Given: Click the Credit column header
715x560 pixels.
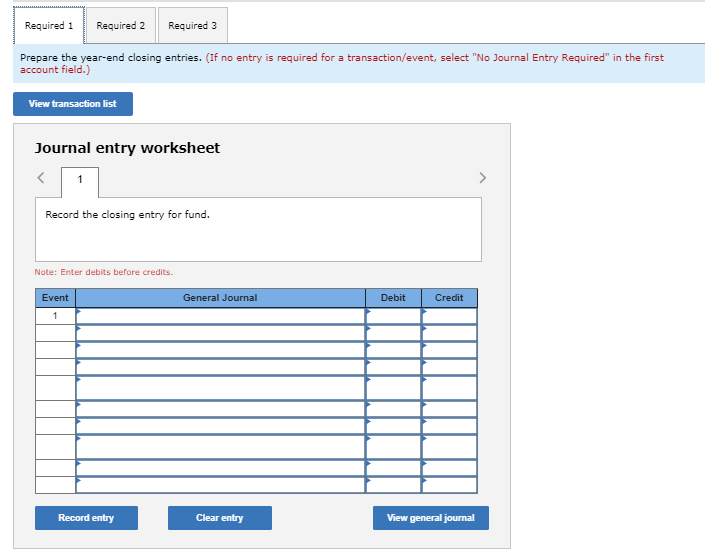Looking at the screenshot, I should pyautogui.click(x=449, y=298).
